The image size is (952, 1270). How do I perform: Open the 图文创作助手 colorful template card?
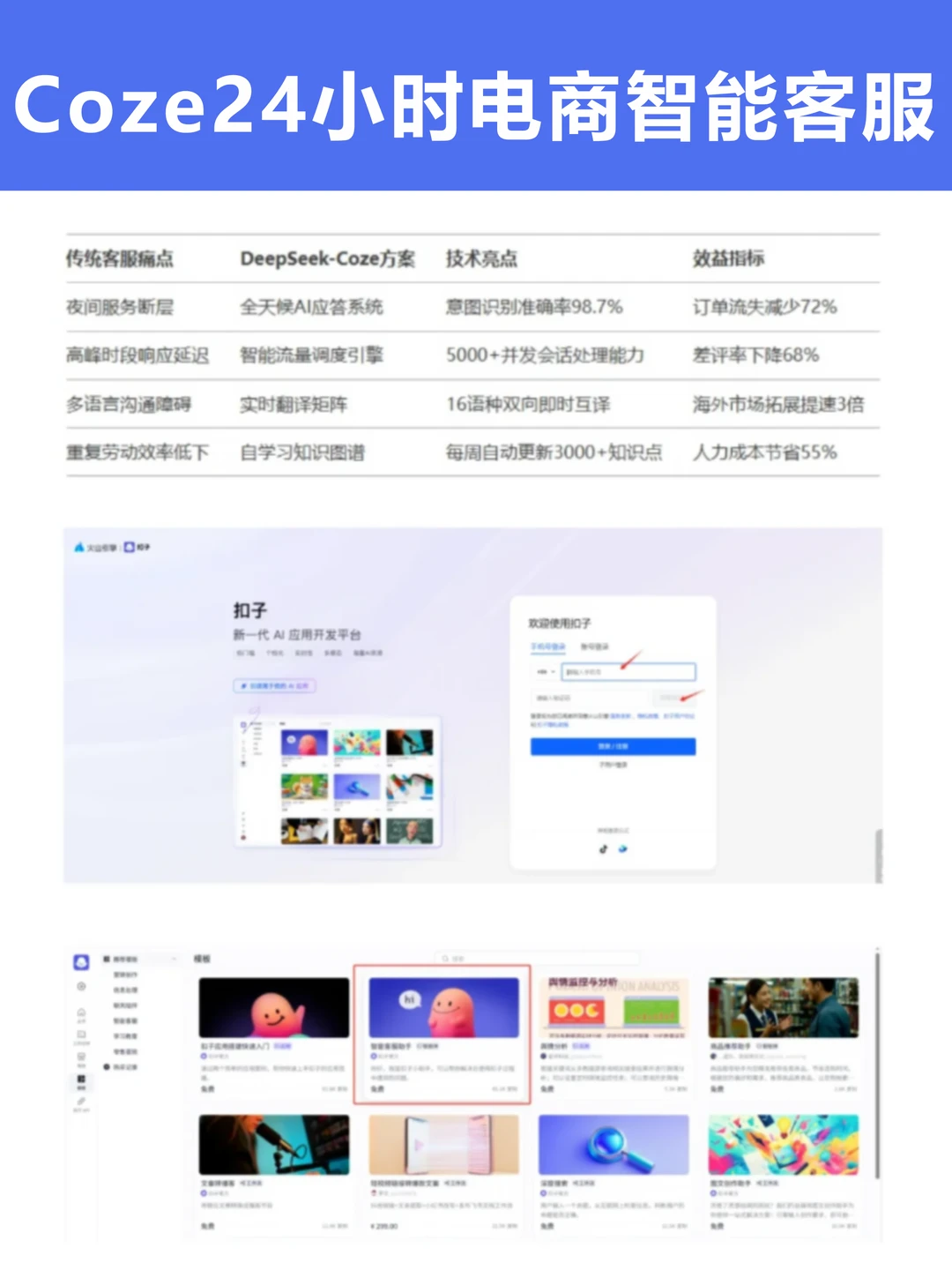click(x=783, y=1172)
